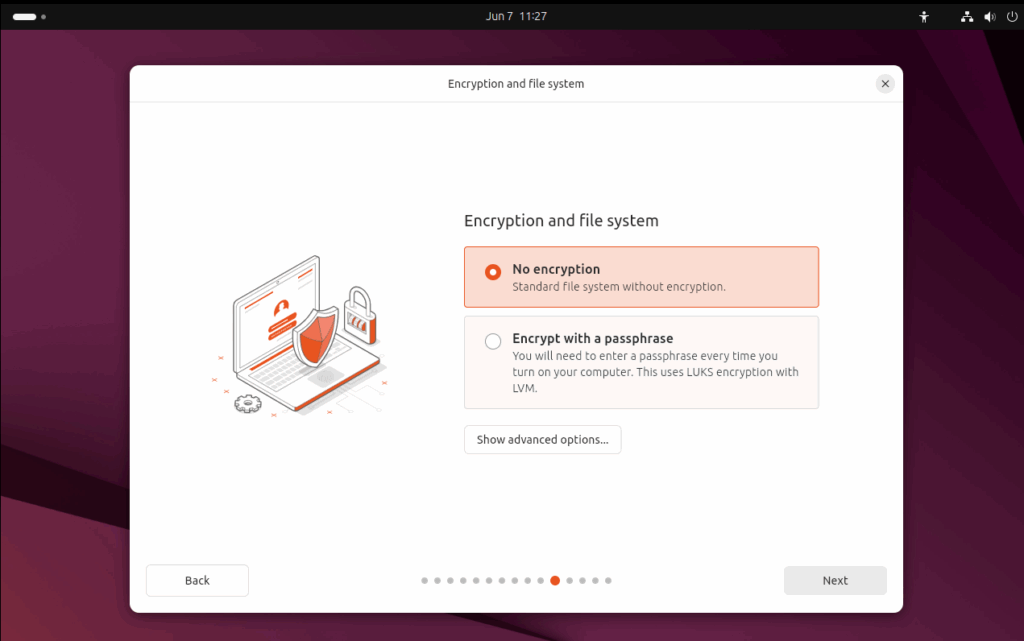Select the No encryption radio button
The image size is (1024, 641).
pos(493,272)
